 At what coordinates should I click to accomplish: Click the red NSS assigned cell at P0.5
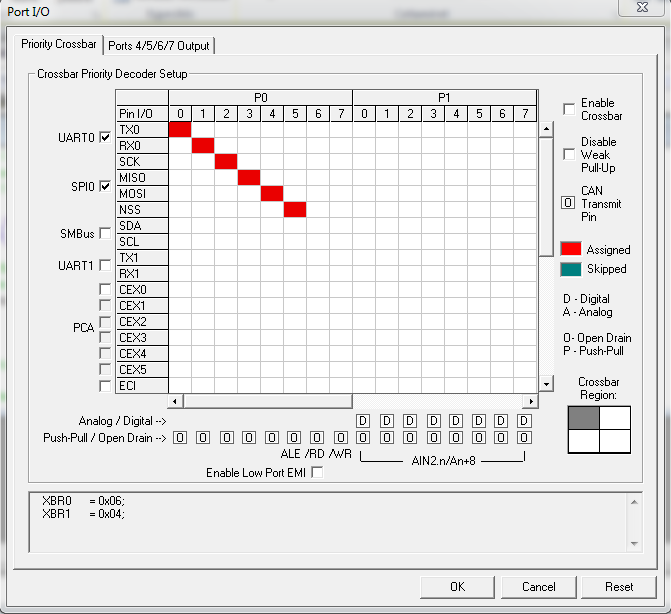tap(295, 210)
